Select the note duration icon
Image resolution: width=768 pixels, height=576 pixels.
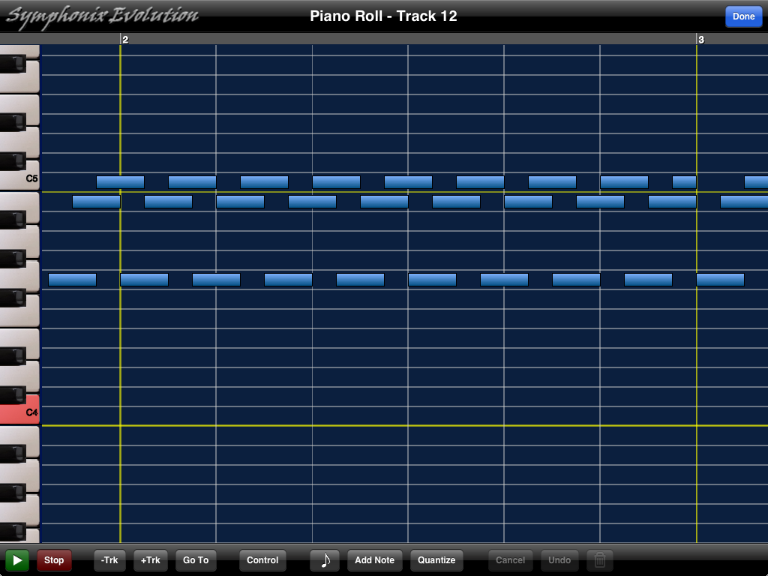pos(324,560)
